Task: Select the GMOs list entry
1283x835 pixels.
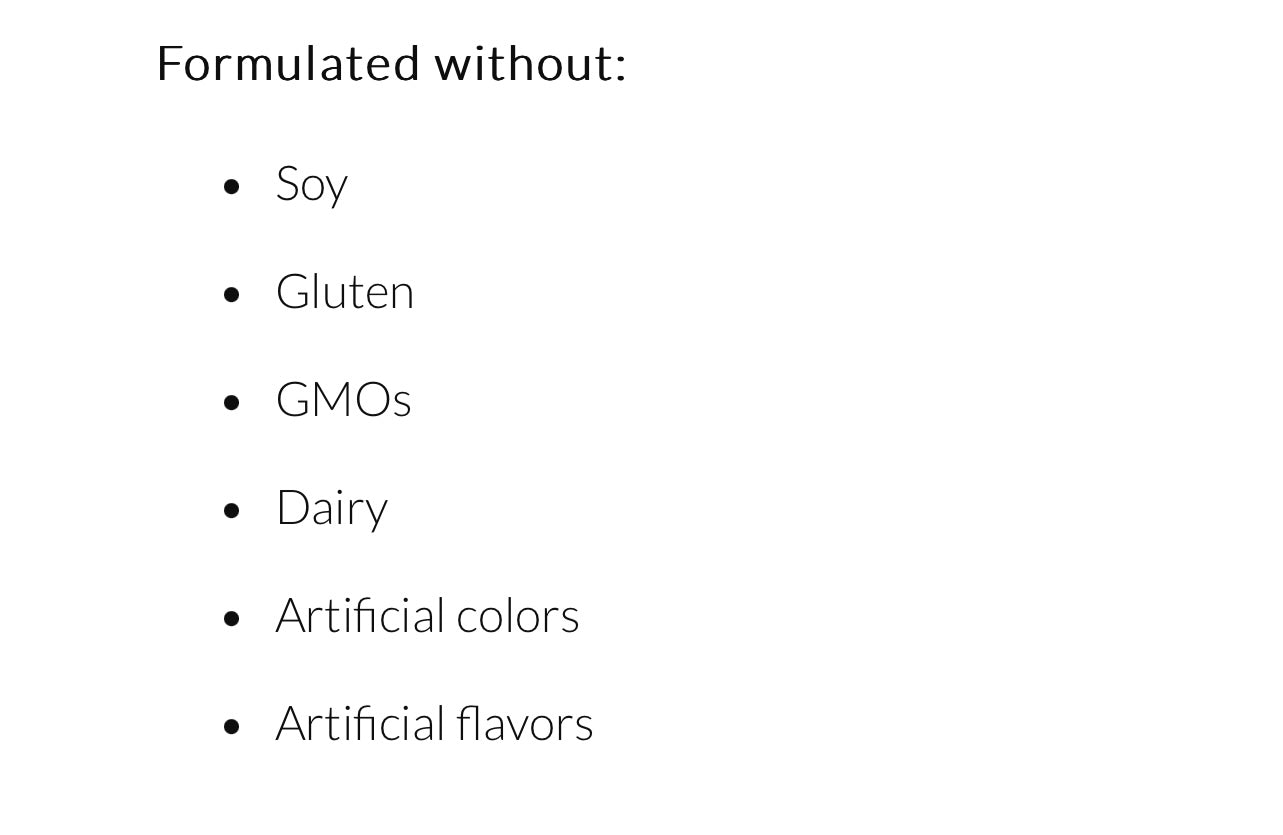Action: click(x=343, y=399)
